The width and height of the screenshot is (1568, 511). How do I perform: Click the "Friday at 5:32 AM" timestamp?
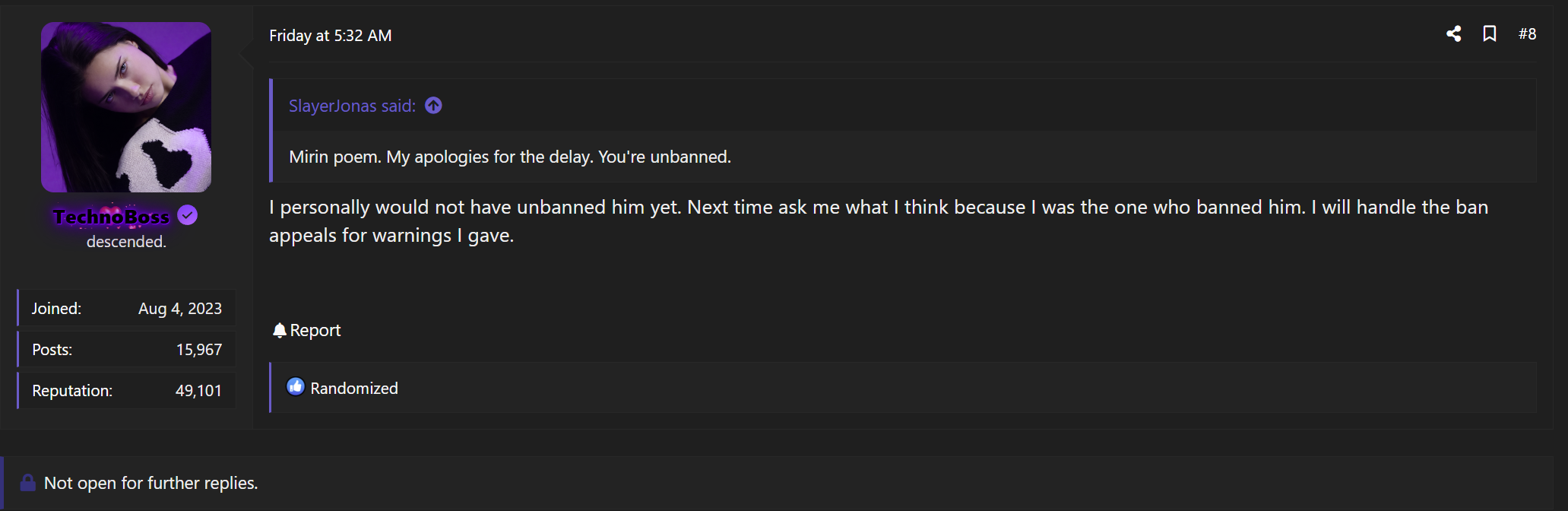331,36
